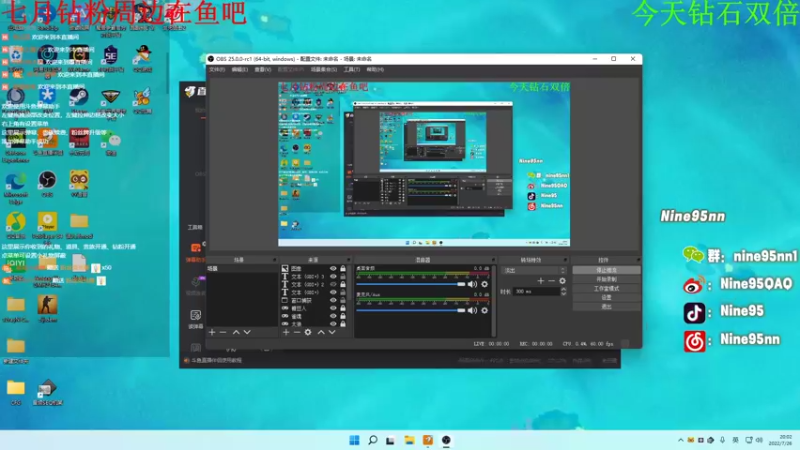
Task: Click the 300 ms duration field
Action: coord(536,291)
